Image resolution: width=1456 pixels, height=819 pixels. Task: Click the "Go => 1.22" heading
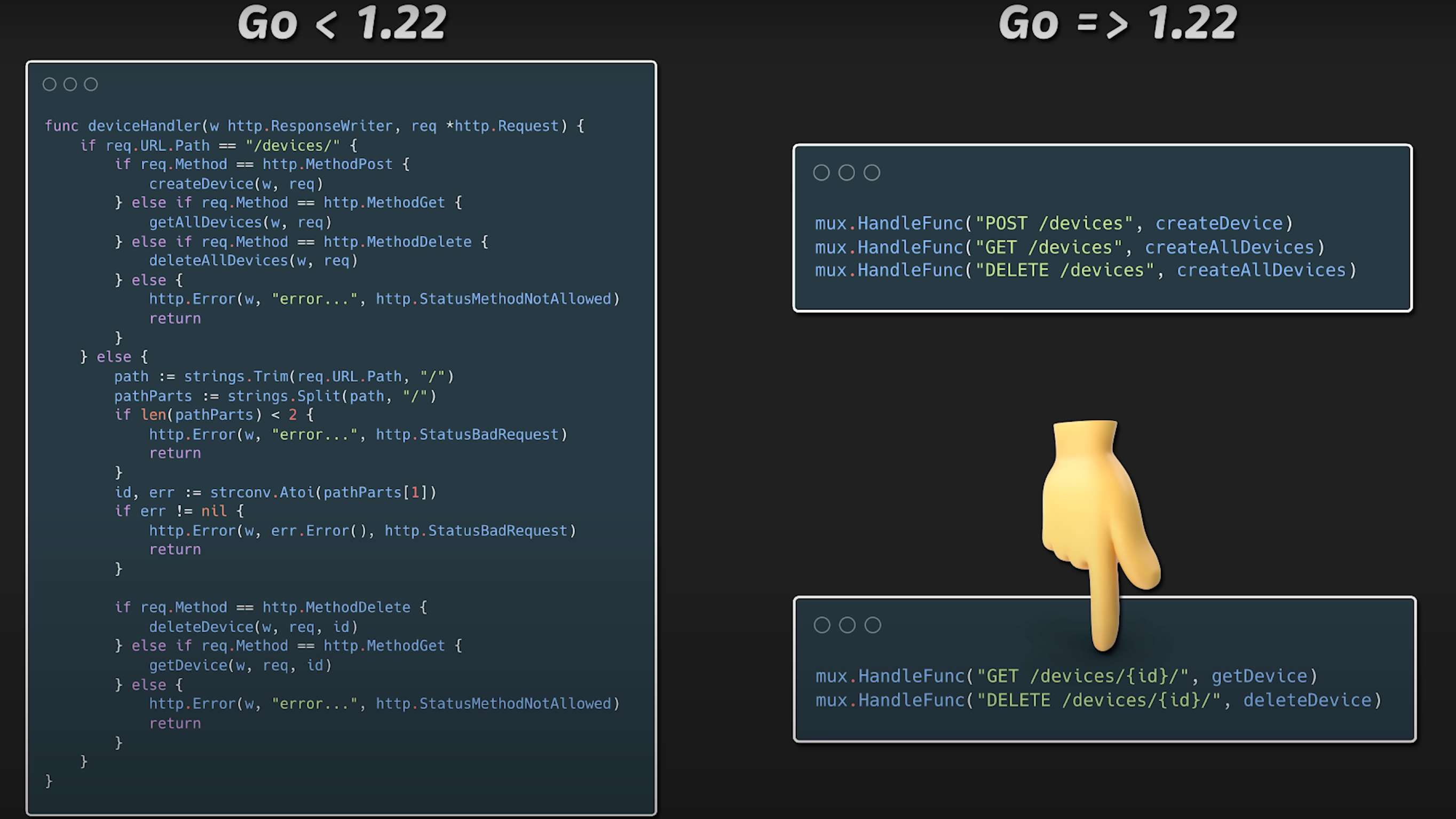click(x=1118, y=23)
